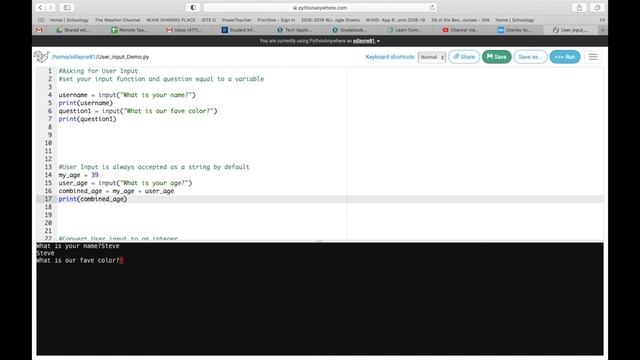Open the Normal keybinding mode dropdown
Image resolution: width=640 pixels, height=360 pixels.
coord(432,57)
